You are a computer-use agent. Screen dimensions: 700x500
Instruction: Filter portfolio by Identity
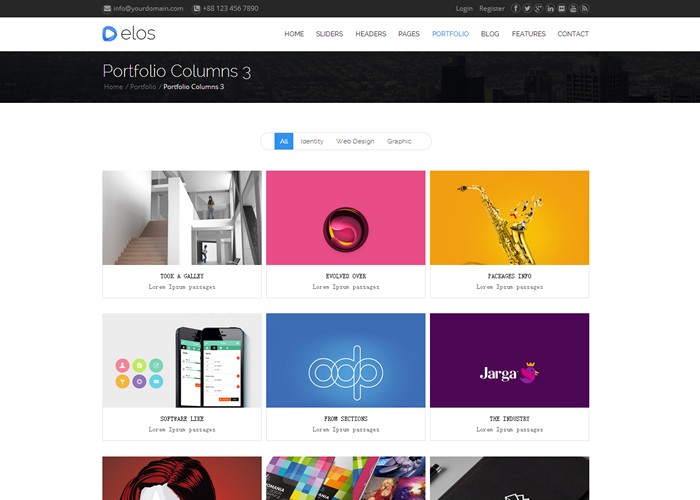312,141
